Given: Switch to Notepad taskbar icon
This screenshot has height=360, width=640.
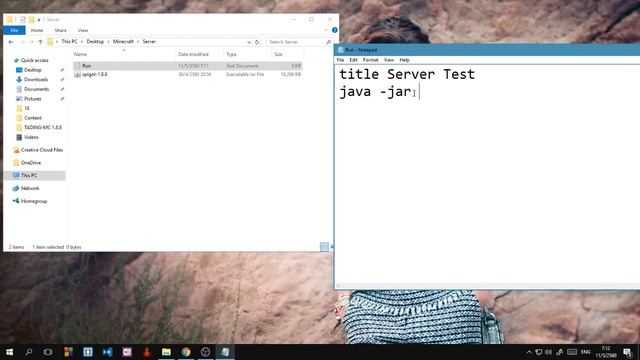Looking at the screenshot, I should pos(225,352).
